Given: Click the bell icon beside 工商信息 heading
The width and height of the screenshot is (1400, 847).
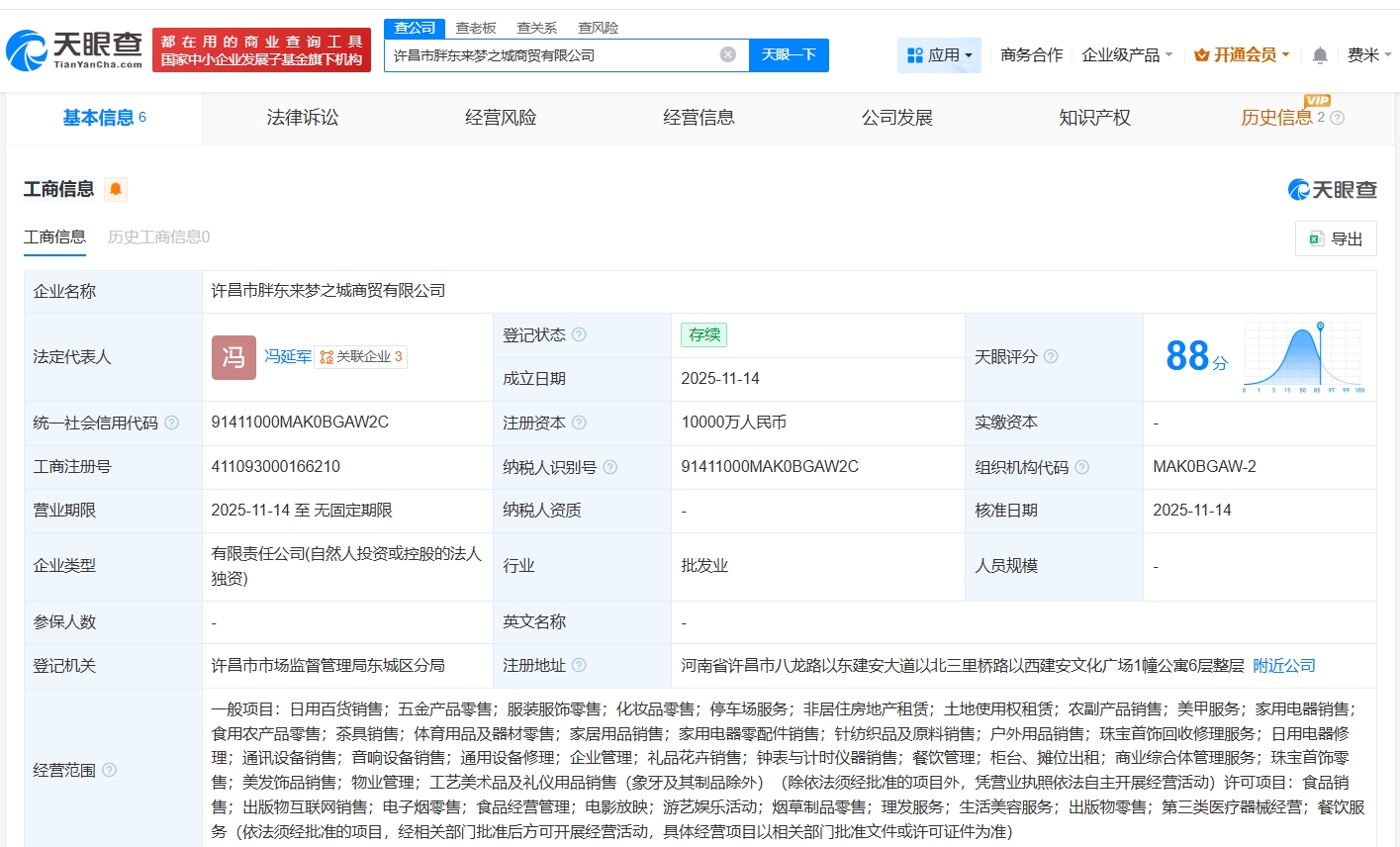Looking at the screenshot, I should click(x=116, y=189).
